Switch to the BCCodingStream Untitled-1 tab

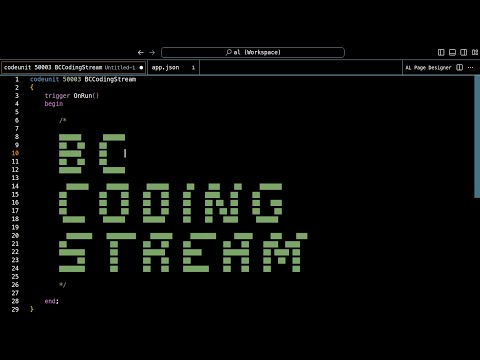click(x=73, y=67)
